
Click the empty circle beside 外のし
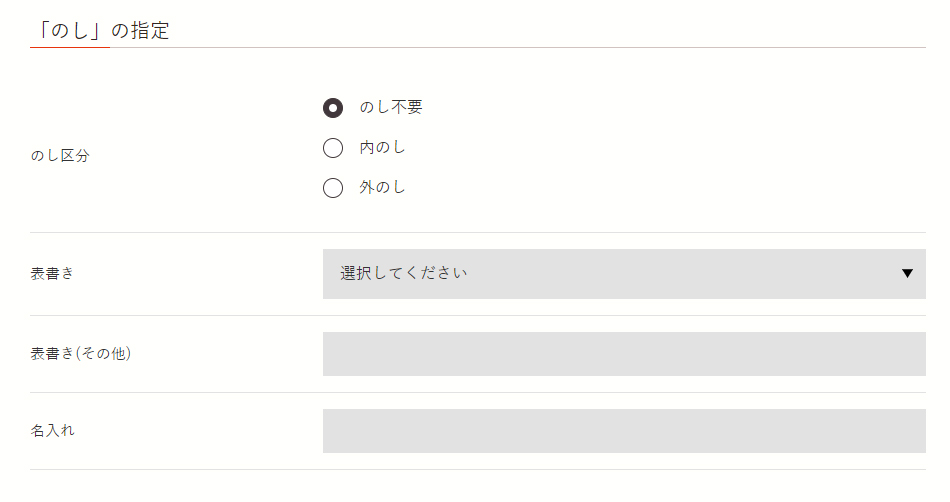[x=333, y=188]
